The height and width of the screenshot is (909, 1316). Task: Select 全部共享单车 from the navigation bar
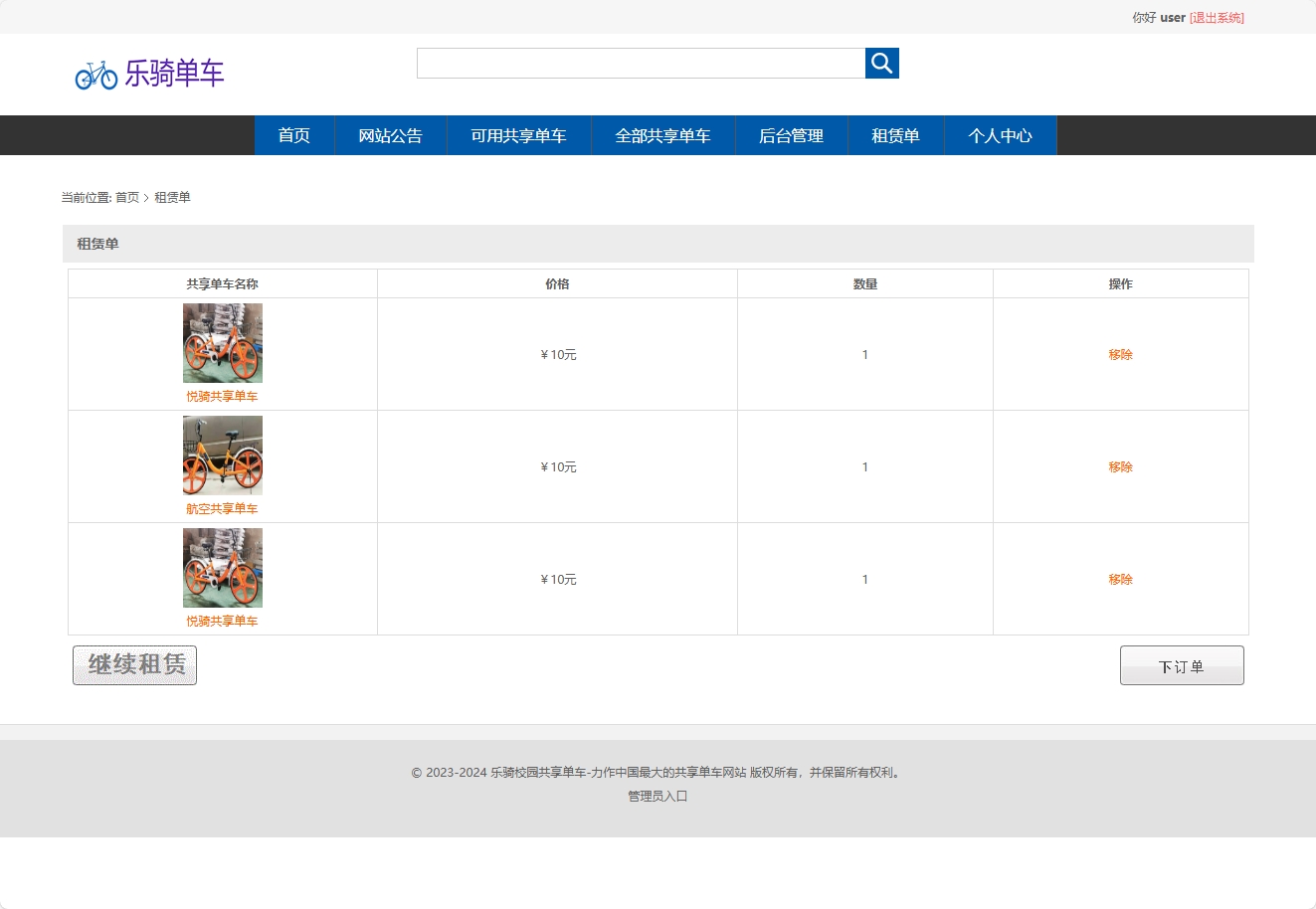tap(662, 136)
